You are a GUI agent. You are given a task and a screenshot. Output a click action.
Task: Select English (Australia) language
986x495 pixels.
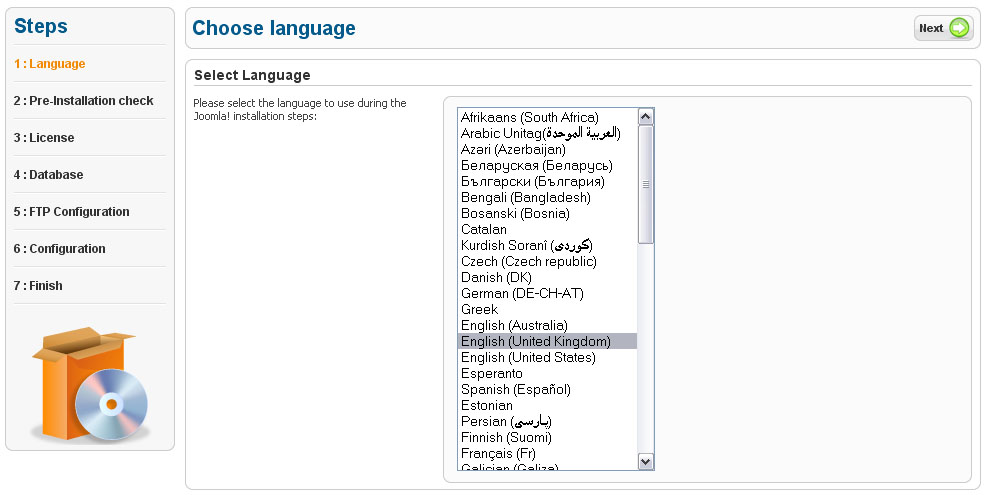coord(514,326)
